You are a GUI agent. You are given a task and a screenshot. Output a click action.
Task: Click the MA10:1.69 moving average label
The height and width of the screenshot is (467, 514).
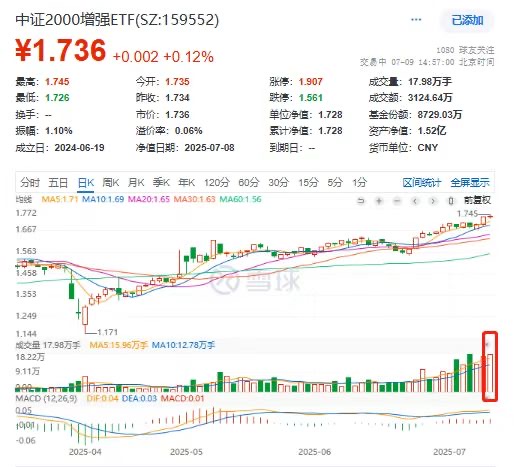pyautogui.click(x=103, y=200)
